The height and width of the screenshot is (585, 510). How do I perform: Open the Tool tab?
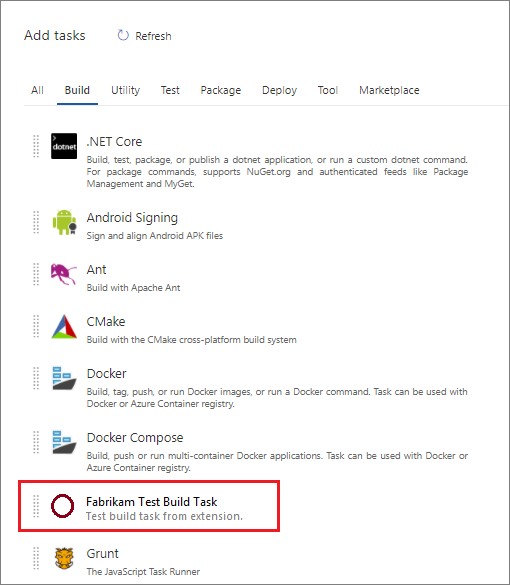point(328,90)
